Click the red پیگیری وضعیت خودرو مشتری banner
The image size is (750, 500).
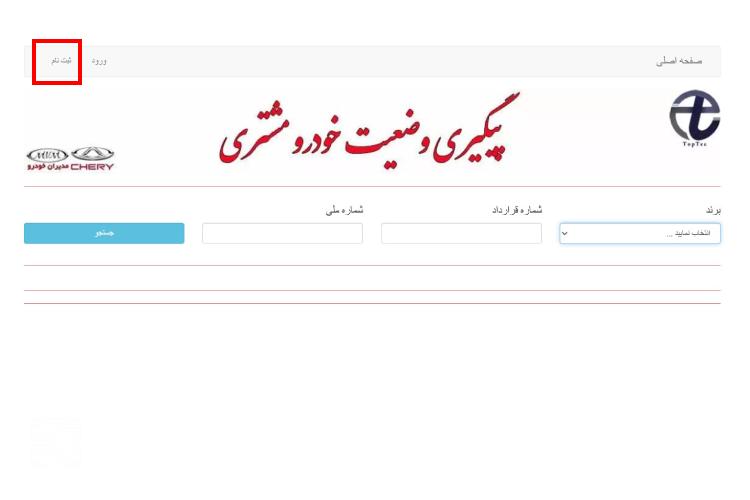click(369, 129)
